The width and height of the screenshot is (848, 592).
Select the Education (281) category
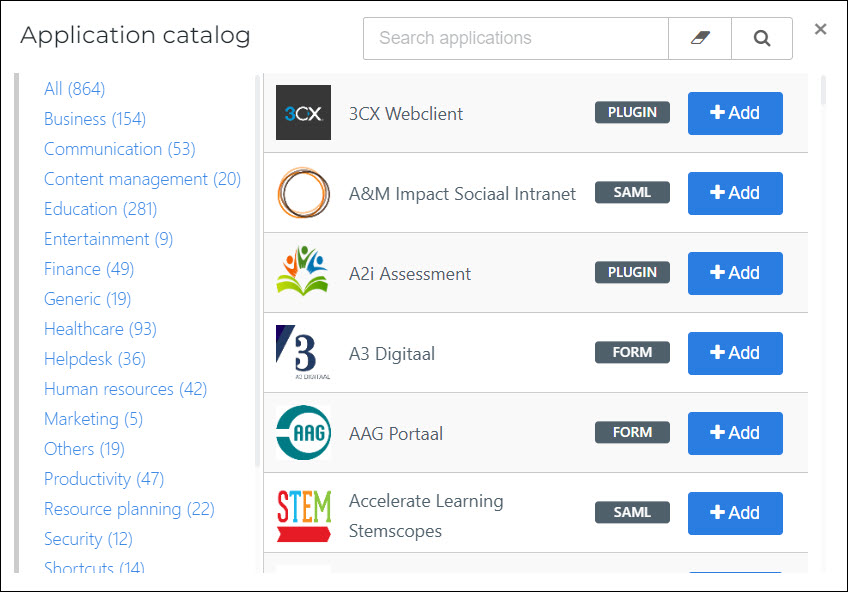[x=101, y=209]
